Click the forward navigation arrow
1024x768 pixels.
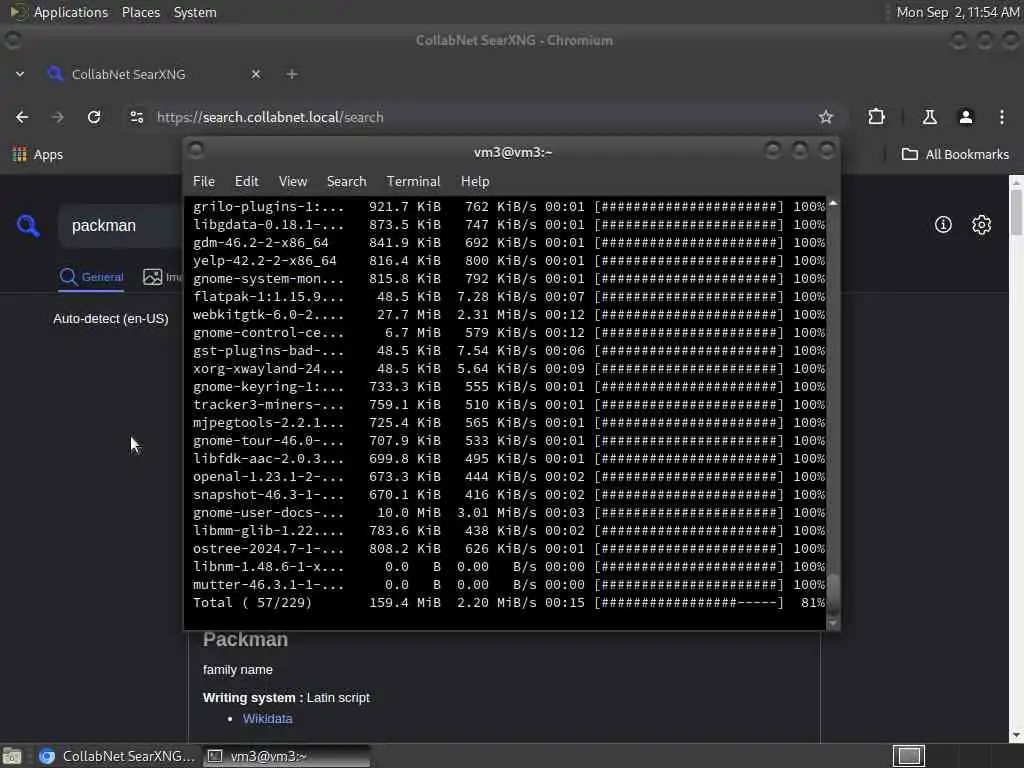[57, 117]
